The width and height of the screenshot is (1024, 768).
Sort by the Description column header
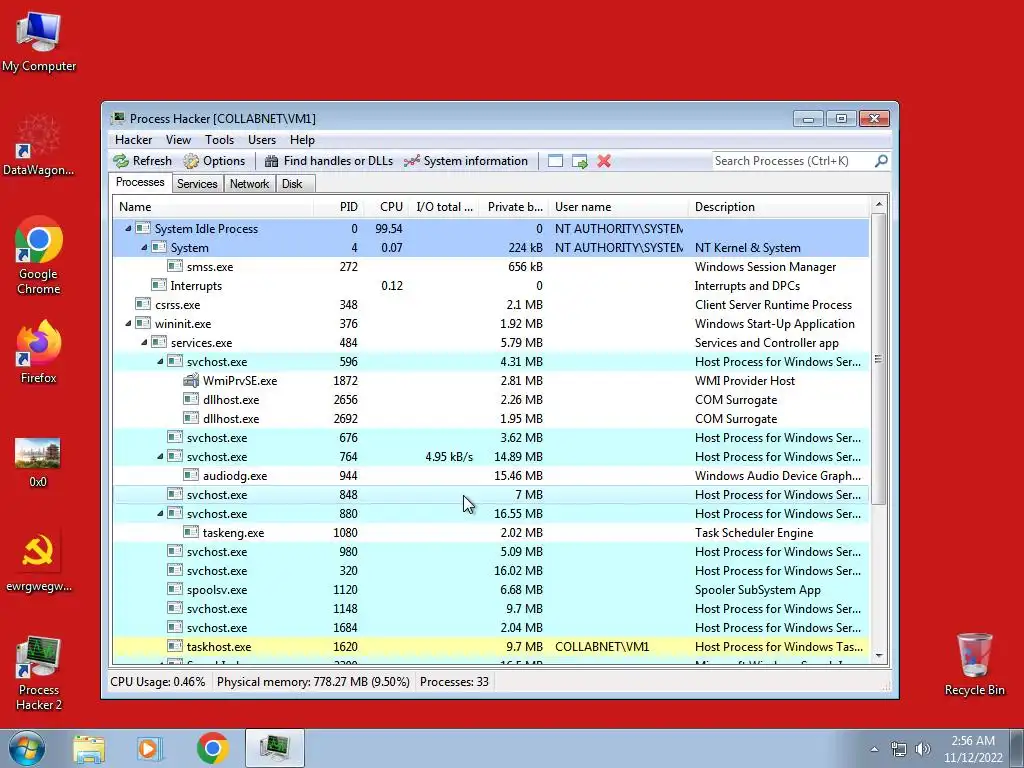pyautogui.click(x=779, y=207)
